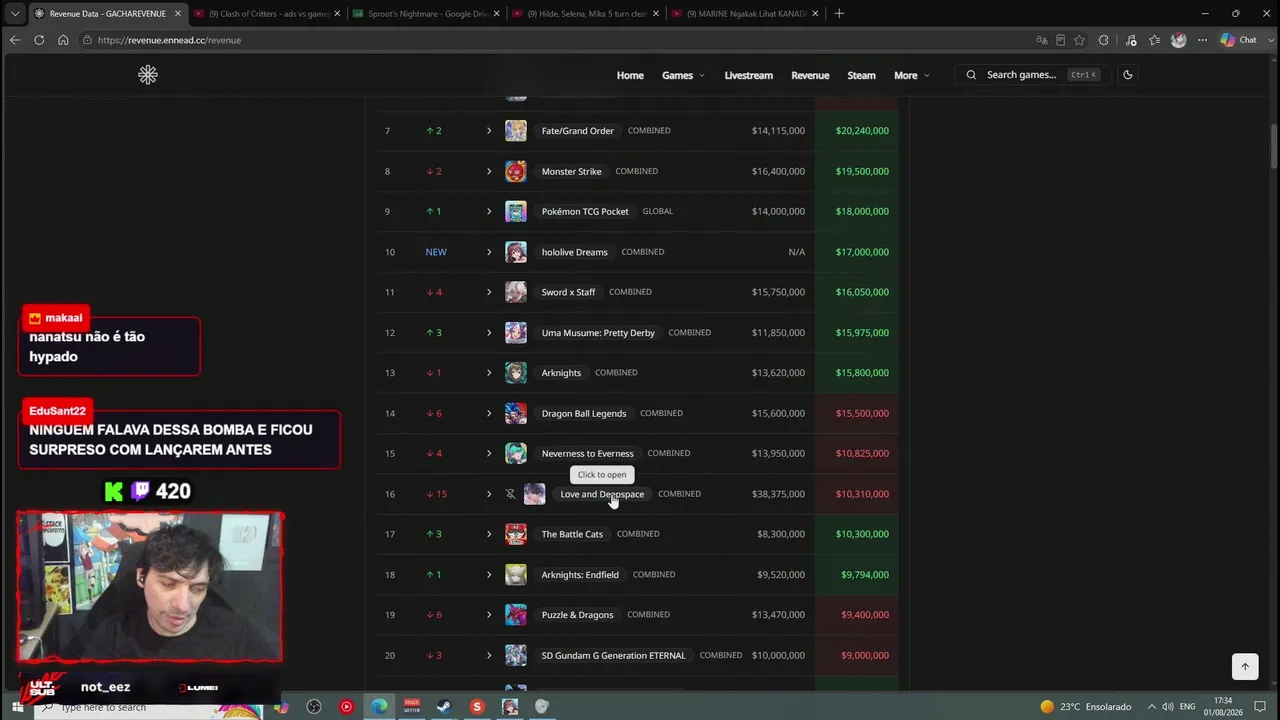
Task: Expand the Pokémon TCG Pocket row
Action: click(489, 212)
